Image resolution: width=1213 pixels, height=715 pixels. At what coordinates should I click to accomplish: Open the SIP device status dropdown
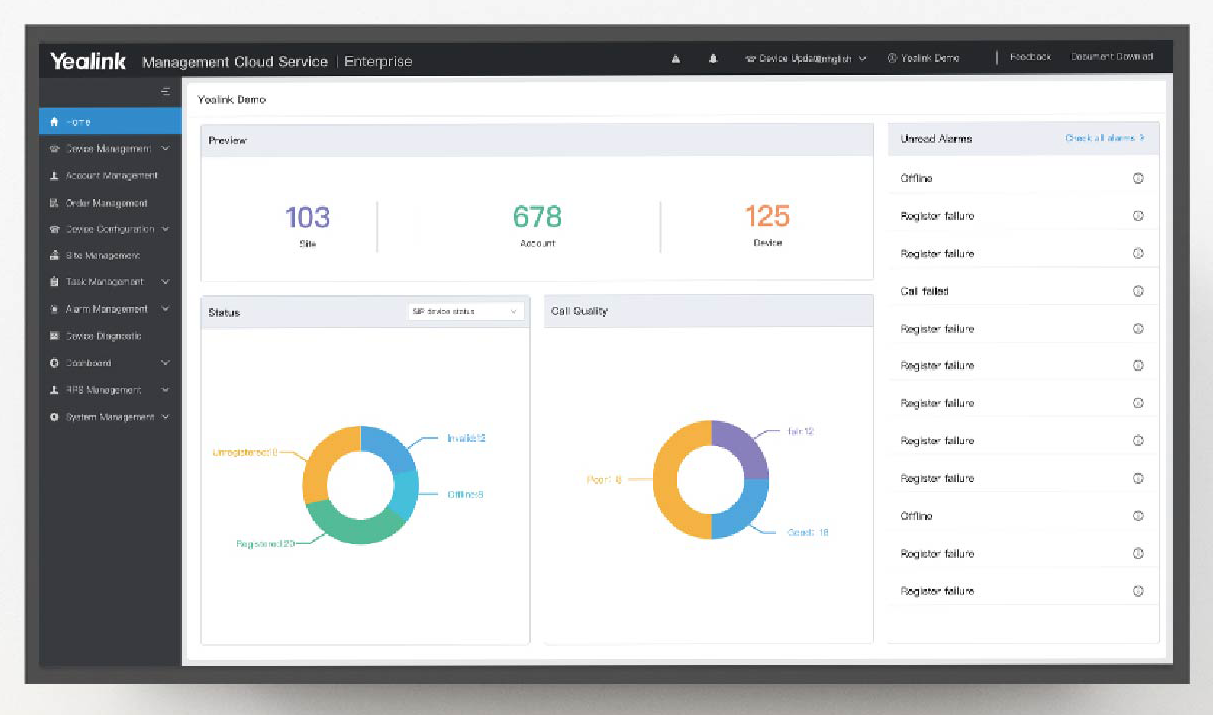pos(466,312)
